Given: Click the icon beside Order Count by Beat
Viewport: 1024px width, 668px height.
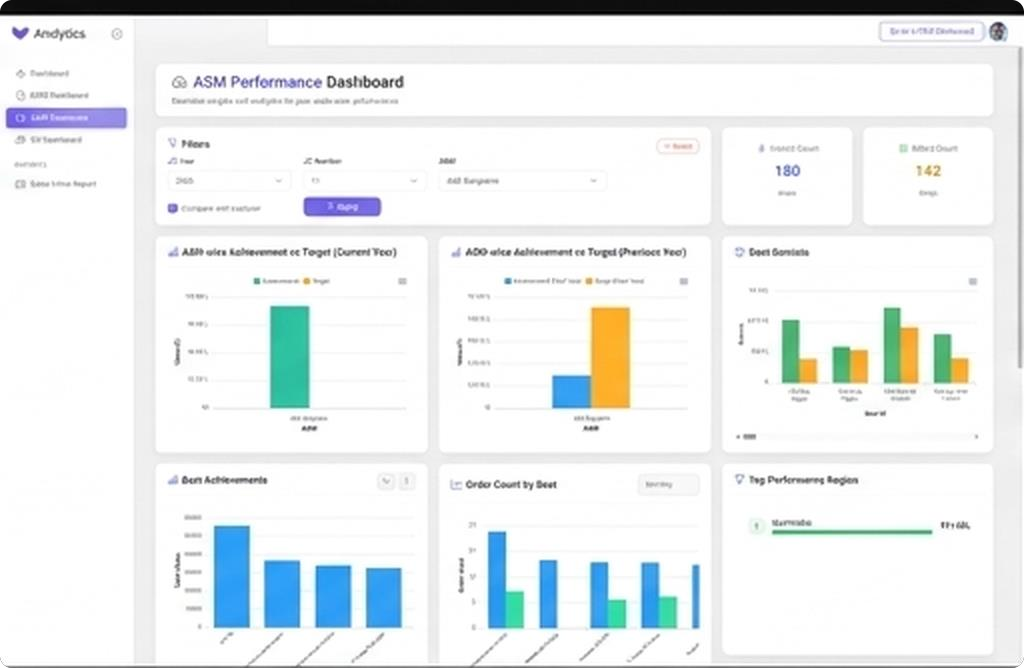Looking at the screenshot, I should click(x=456, y=485).
